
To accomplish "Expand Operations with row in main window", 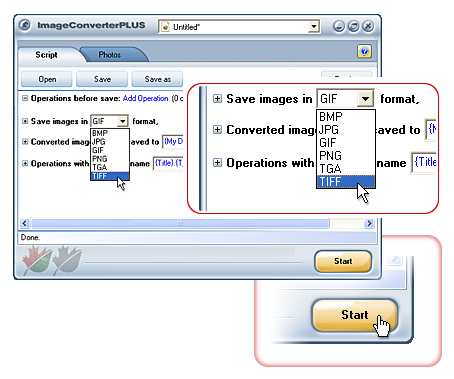I will coord(25,163).
